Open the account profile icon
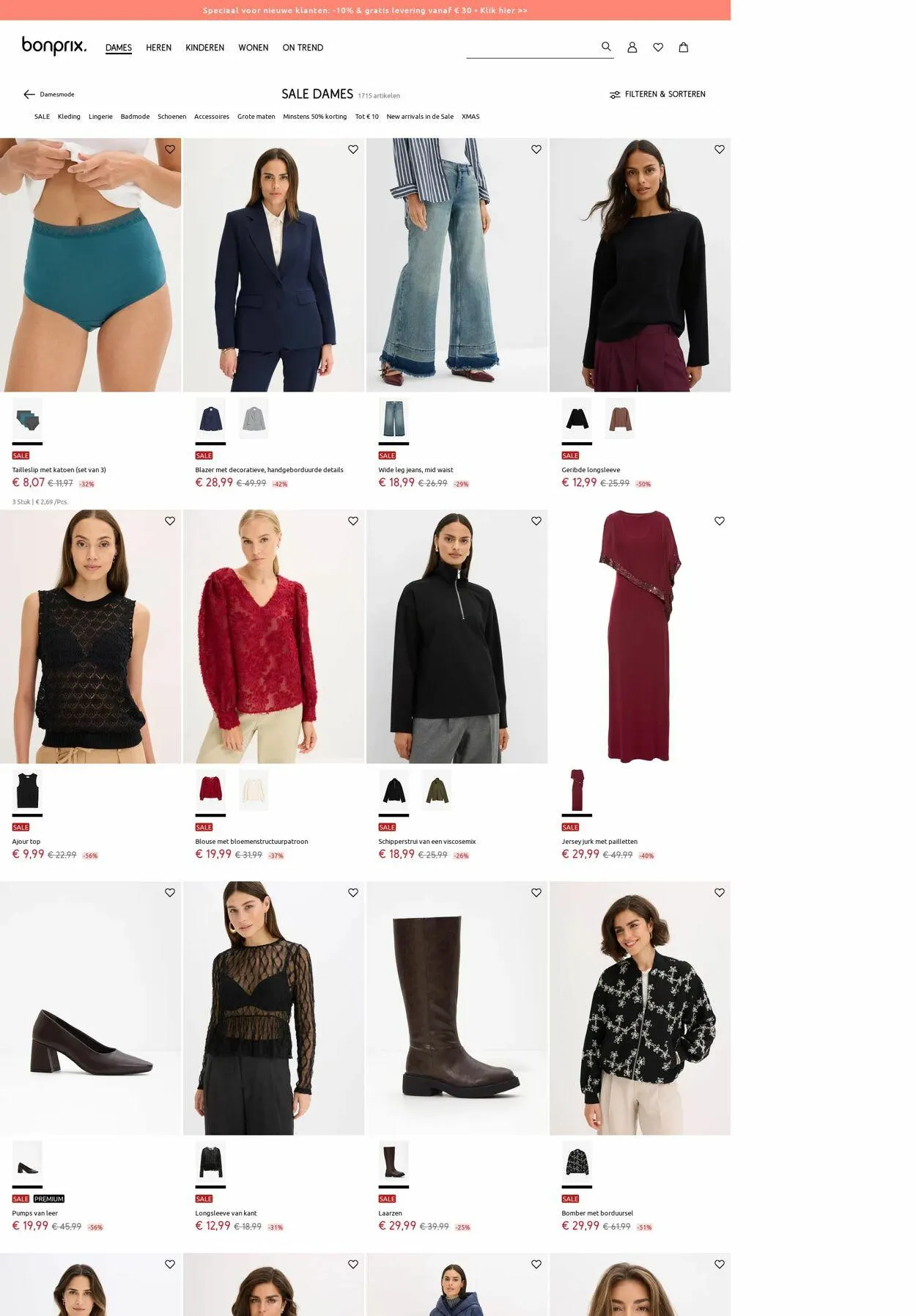916x1316 pixels. click(x=632, y=47)
